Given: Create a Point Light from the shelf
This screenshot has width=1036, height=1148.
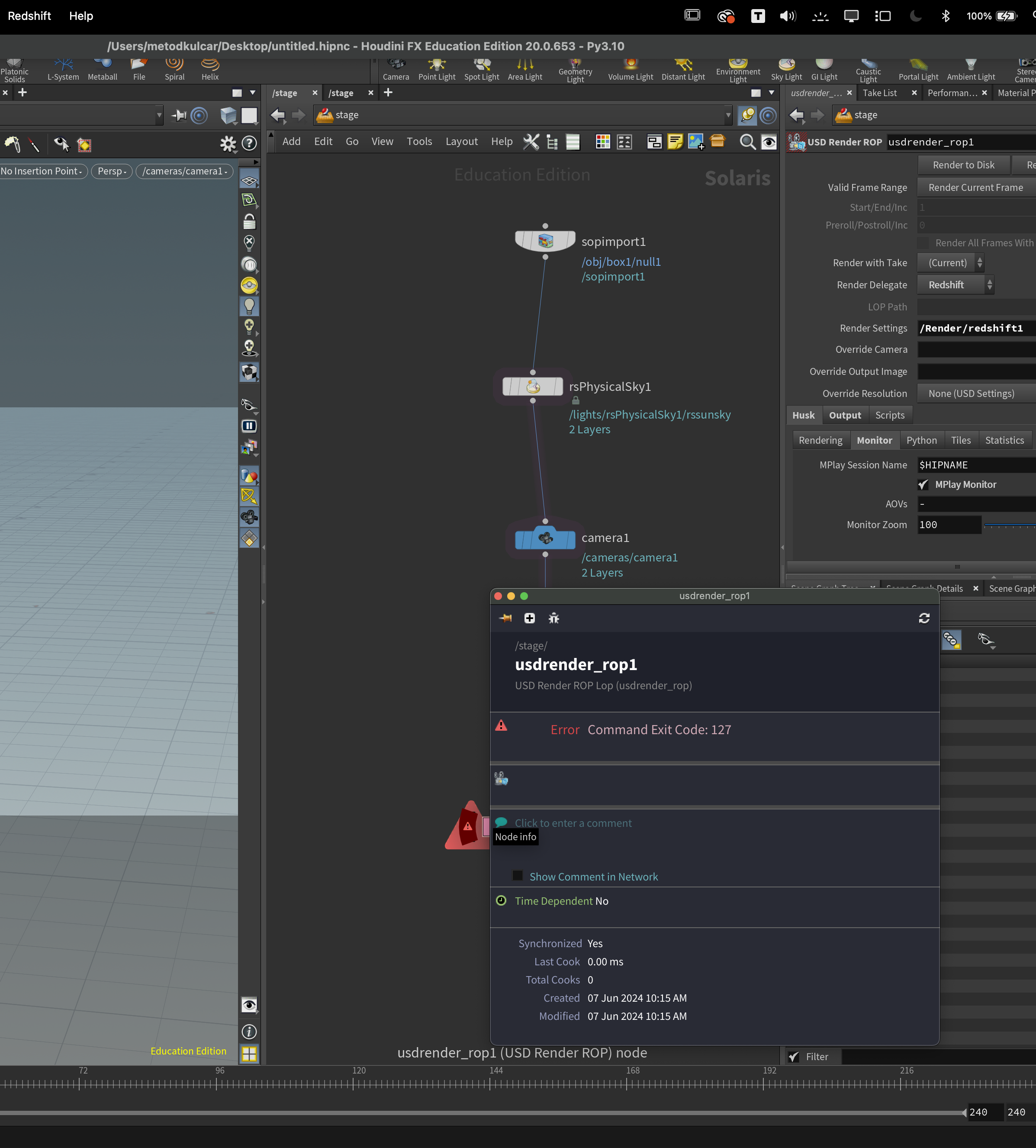Looking at the screenshot, I should (x=436, y=68).
